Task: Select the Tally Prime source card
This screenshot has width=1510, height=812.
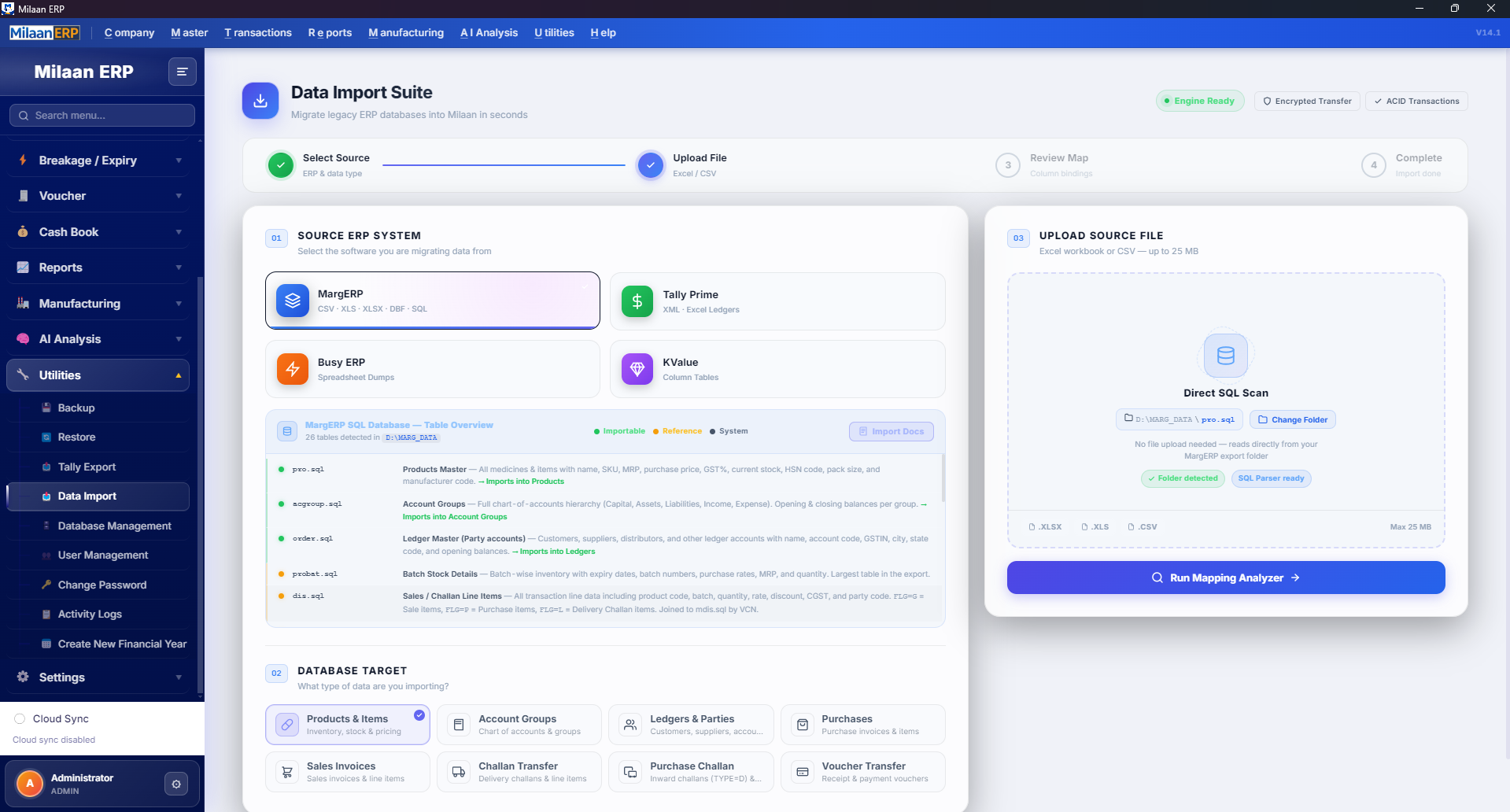Action: pyautogui.click(x=777, y=301)
